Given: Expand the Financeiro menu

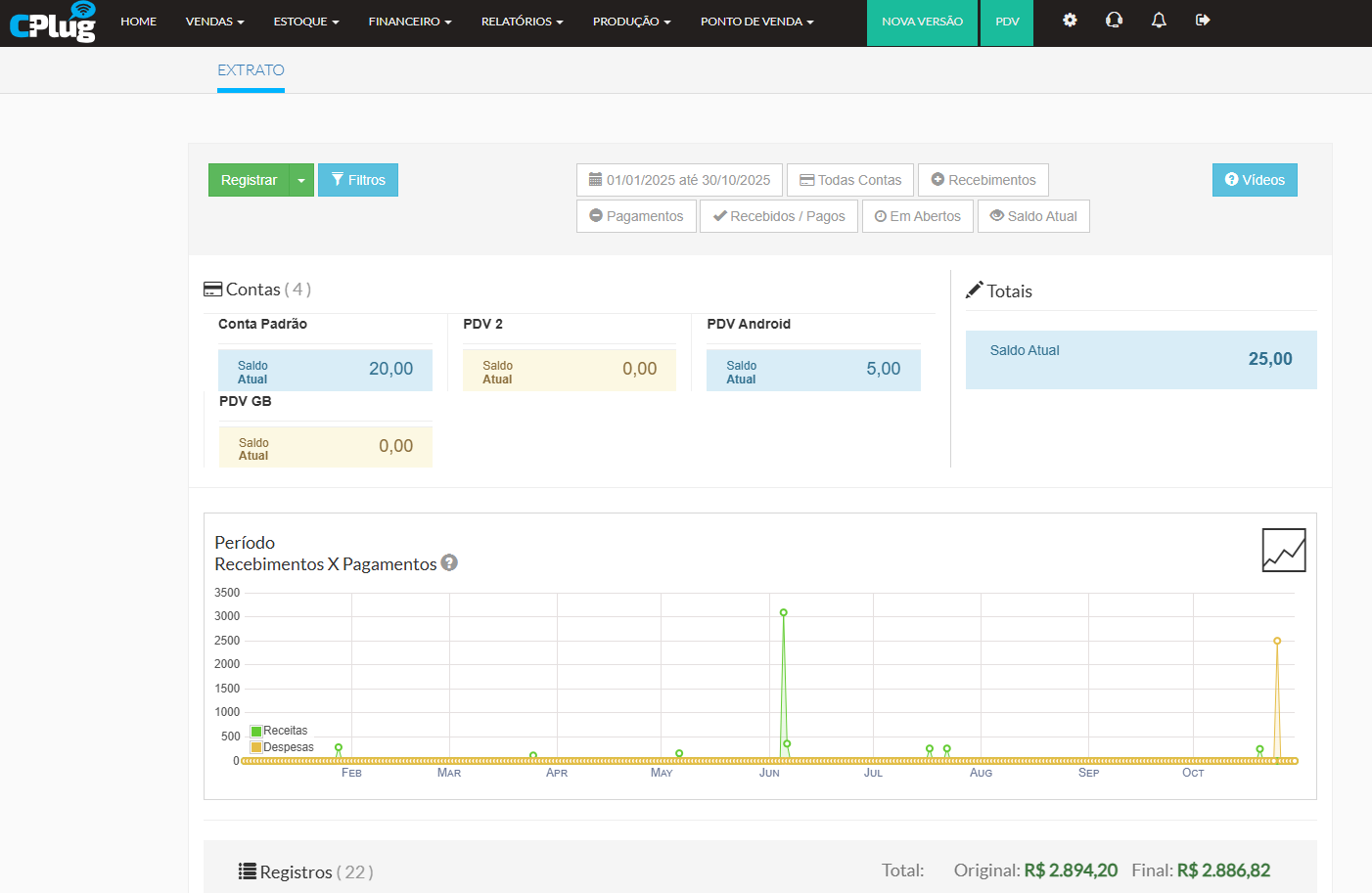Looking at the screenshot, I should [x=409, y=22].
